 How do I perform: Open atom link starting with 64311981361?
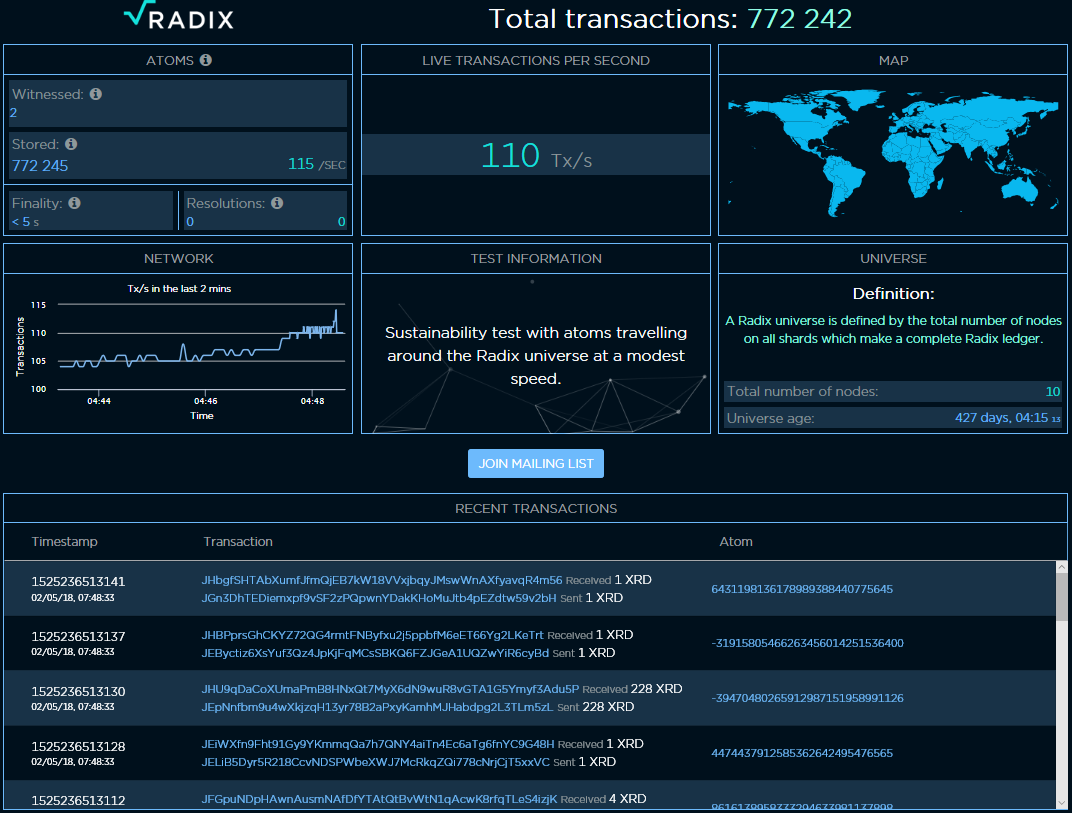coord(802,589)
